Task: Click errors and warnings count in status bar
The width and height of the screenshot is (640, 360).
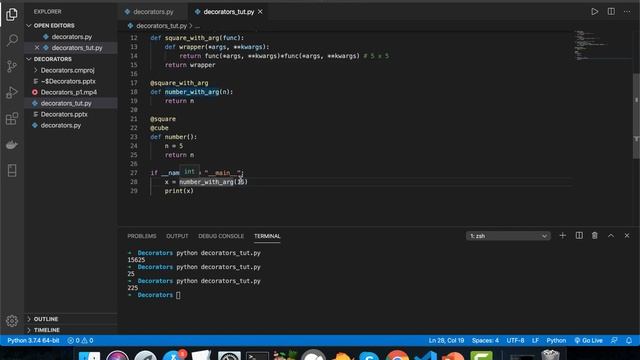Action: (80, 340)
